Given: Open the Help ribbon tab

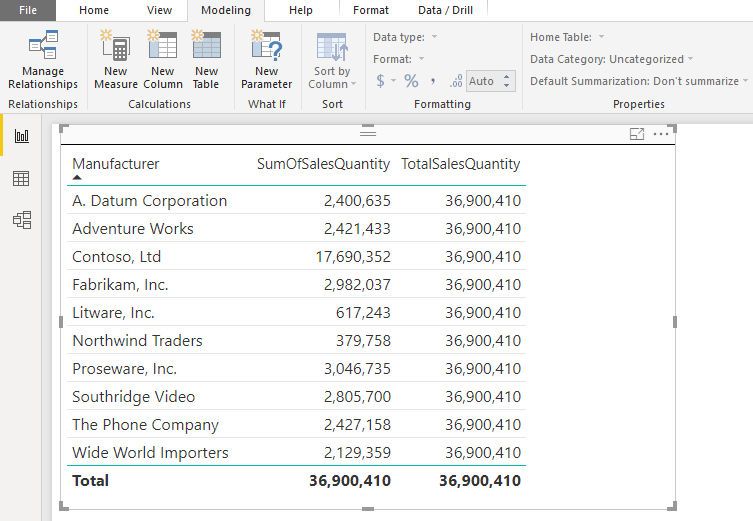Looking at the screenshot, I should (x=301, y=10).
